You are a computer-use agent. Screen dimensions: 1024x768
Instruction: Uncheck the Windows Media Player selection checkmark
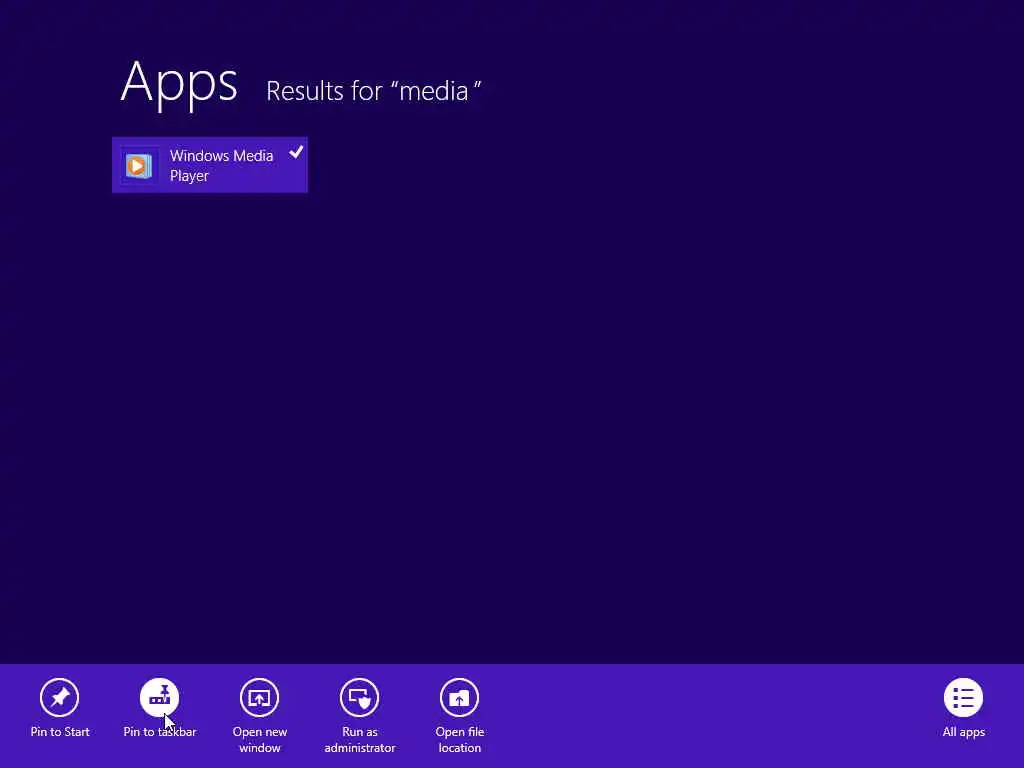pyautogui.click(x=296, y=152)
